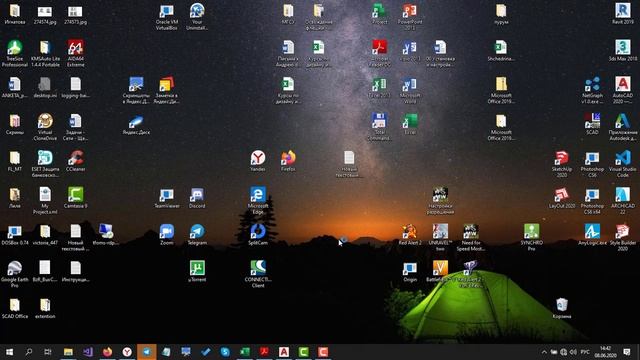Open Task View on the taskbar

48,352
